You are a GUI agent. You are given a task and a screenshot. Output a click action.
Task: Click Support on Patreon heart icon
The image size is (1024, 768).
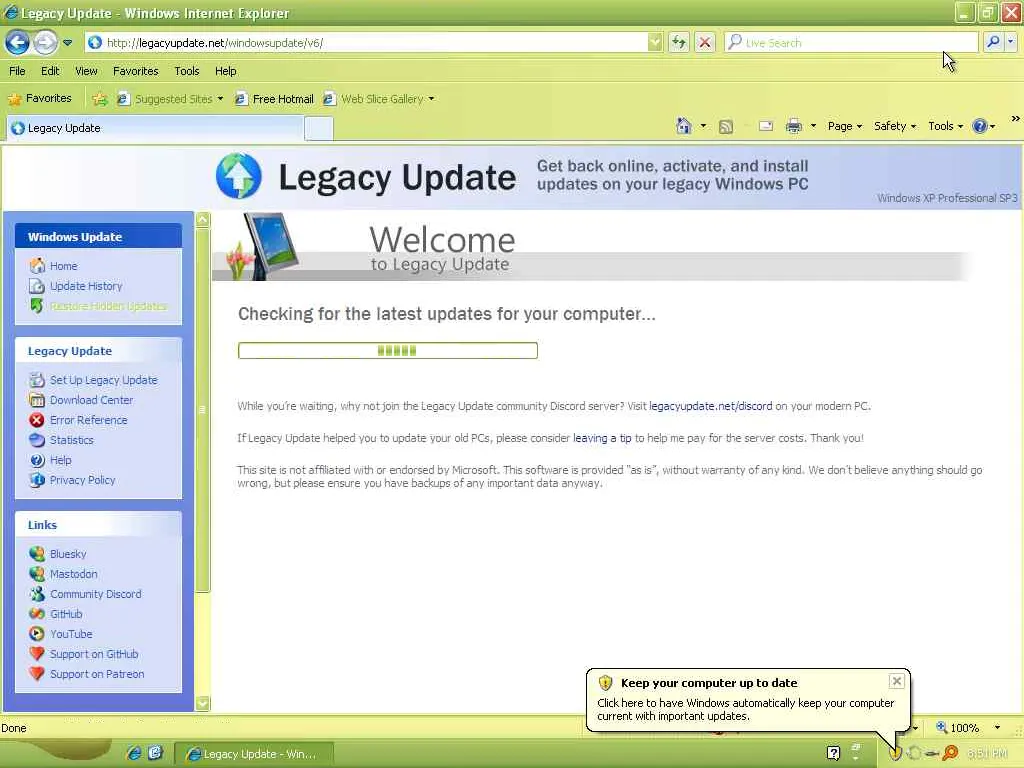pos(37,674)
